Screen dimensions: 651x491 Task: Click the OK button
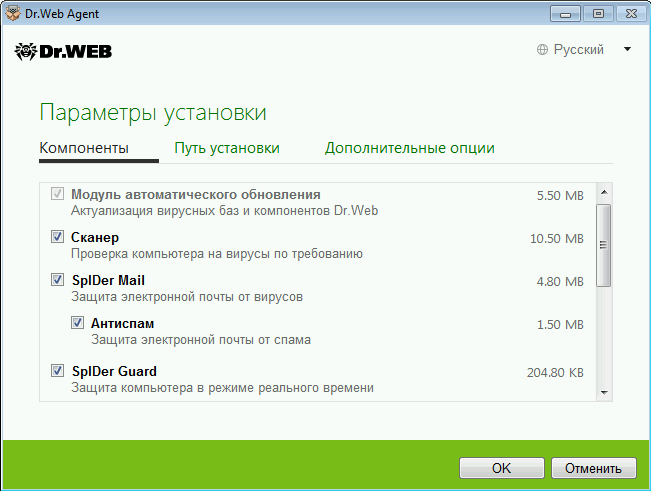pos(502,468)
